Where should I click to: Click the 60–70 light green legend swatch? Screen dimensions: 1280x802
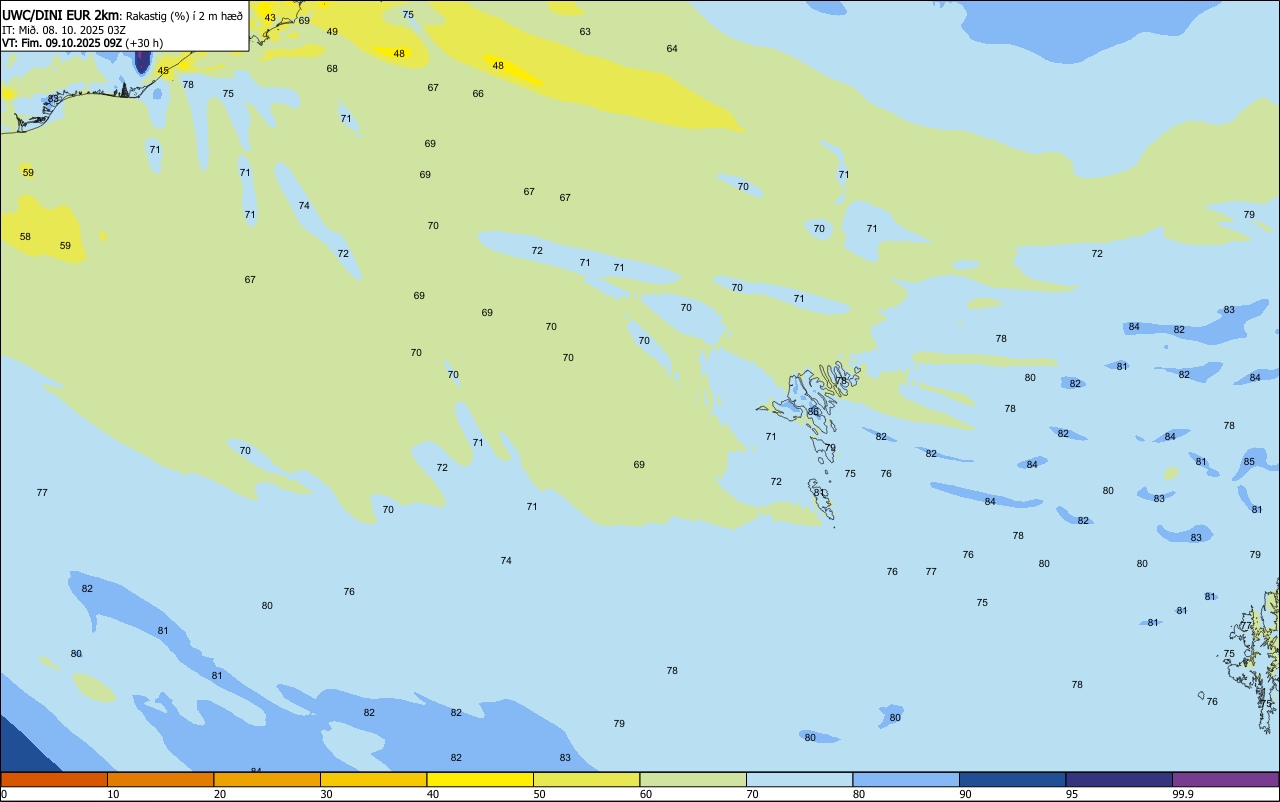(x=693, y=779)
